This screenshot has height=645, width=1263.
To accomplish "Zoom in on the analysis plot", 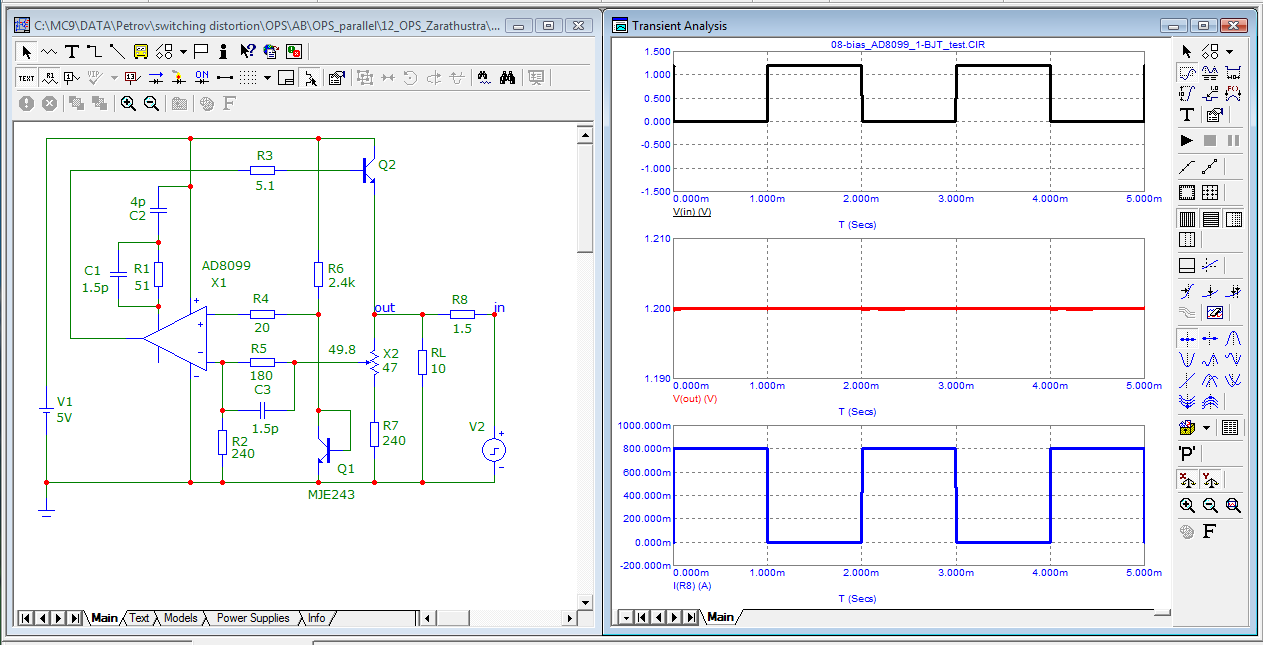I will (1187, 506).
